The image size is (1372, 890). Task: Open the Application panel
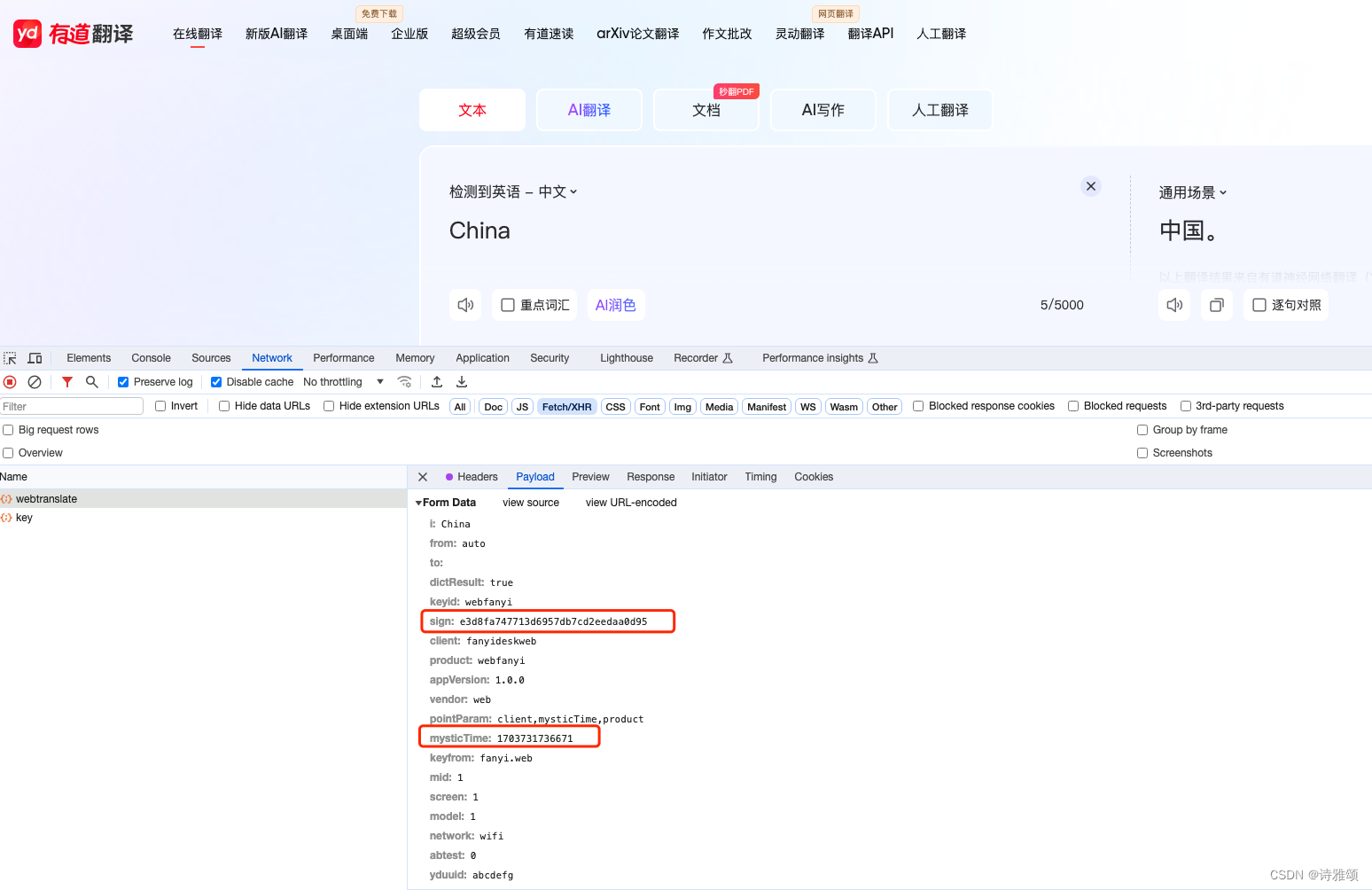click(482, 358)
